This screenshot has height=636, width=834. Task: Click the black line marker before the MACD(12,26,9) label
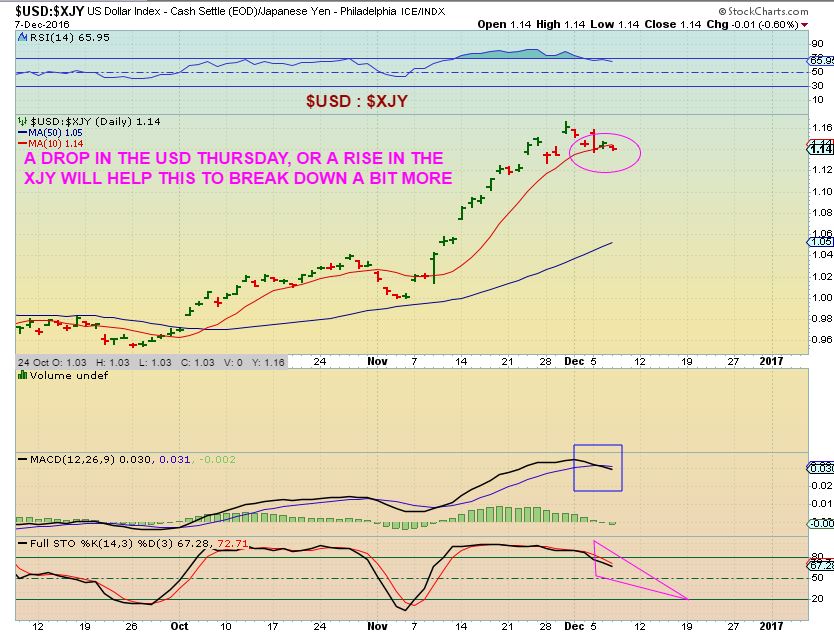[x=22, y=459]
